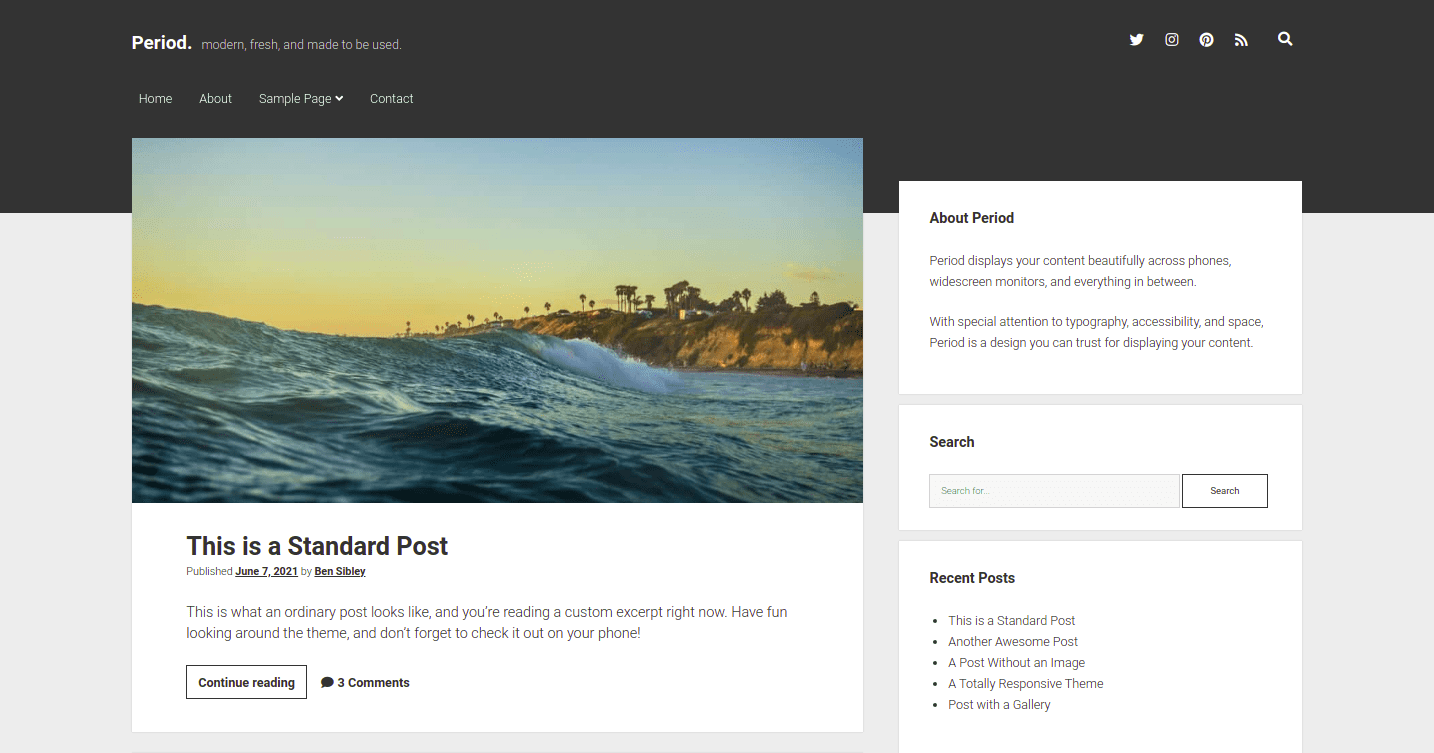Open the Pinterest social link icon
This screenshot has height=753, width=1434.
[x=1207, y=40]
